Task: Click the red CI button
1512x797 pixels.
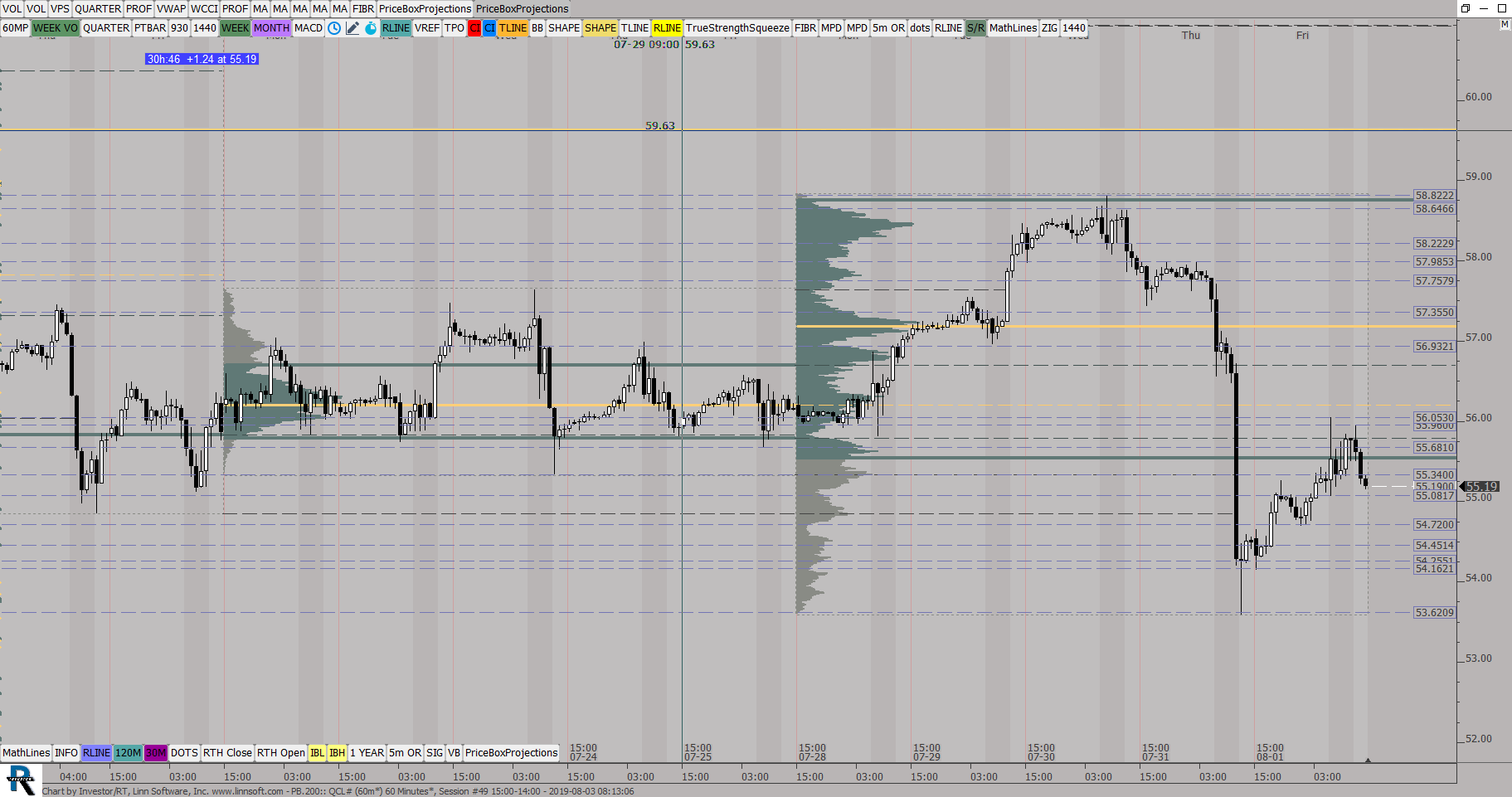Action: pos(474,28)
